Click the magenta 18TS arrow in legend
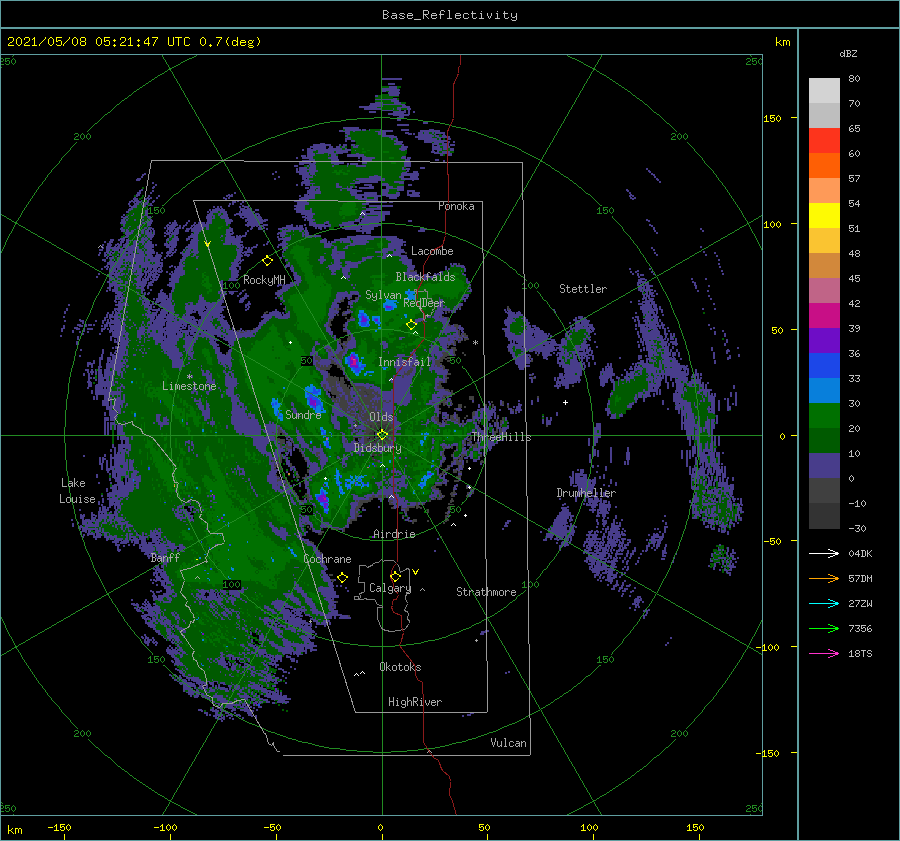Screen dimensions: 900x841 pos(824,653)
